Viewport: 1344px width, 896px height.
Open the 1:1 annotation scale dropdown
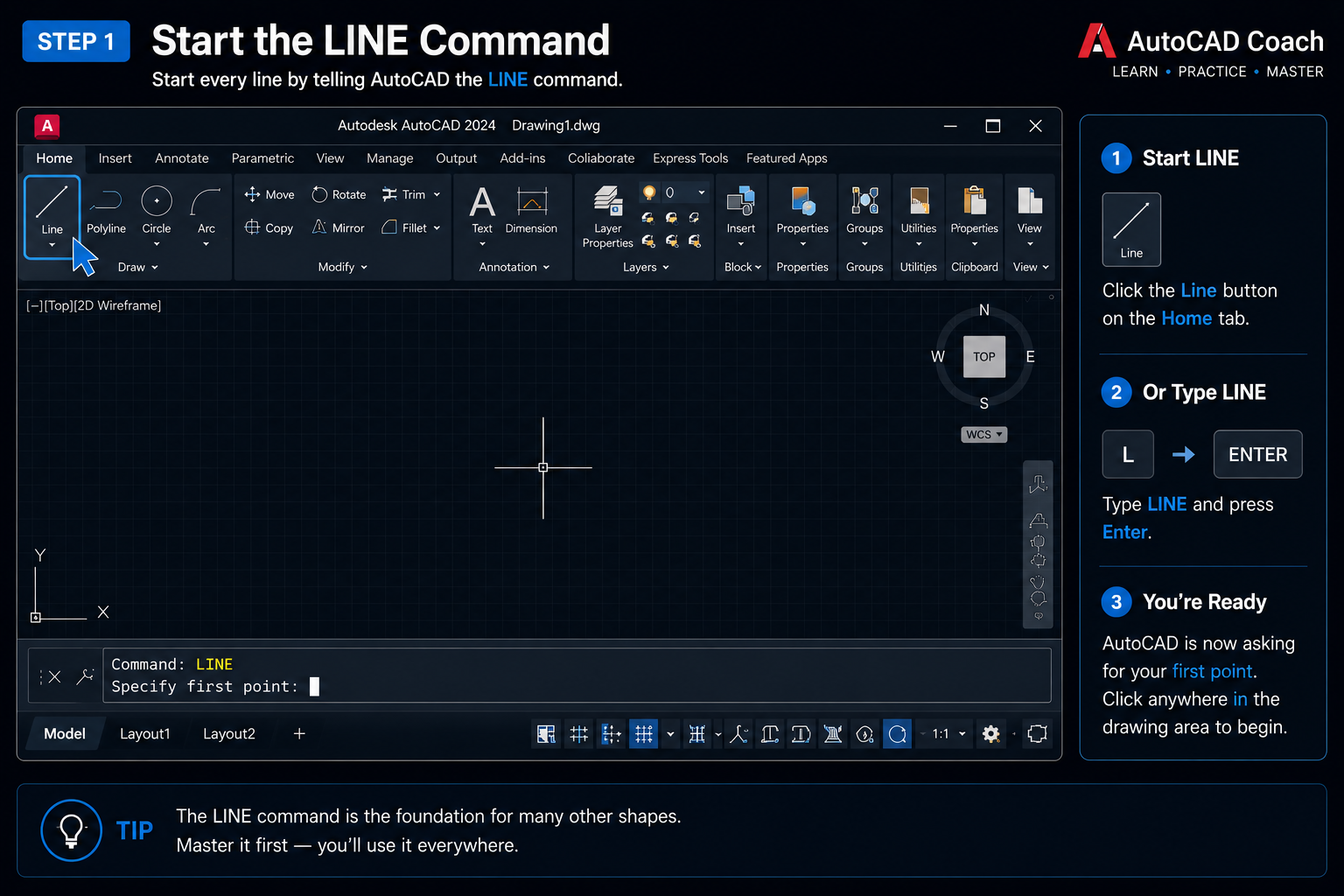click(x=948, y=734)
